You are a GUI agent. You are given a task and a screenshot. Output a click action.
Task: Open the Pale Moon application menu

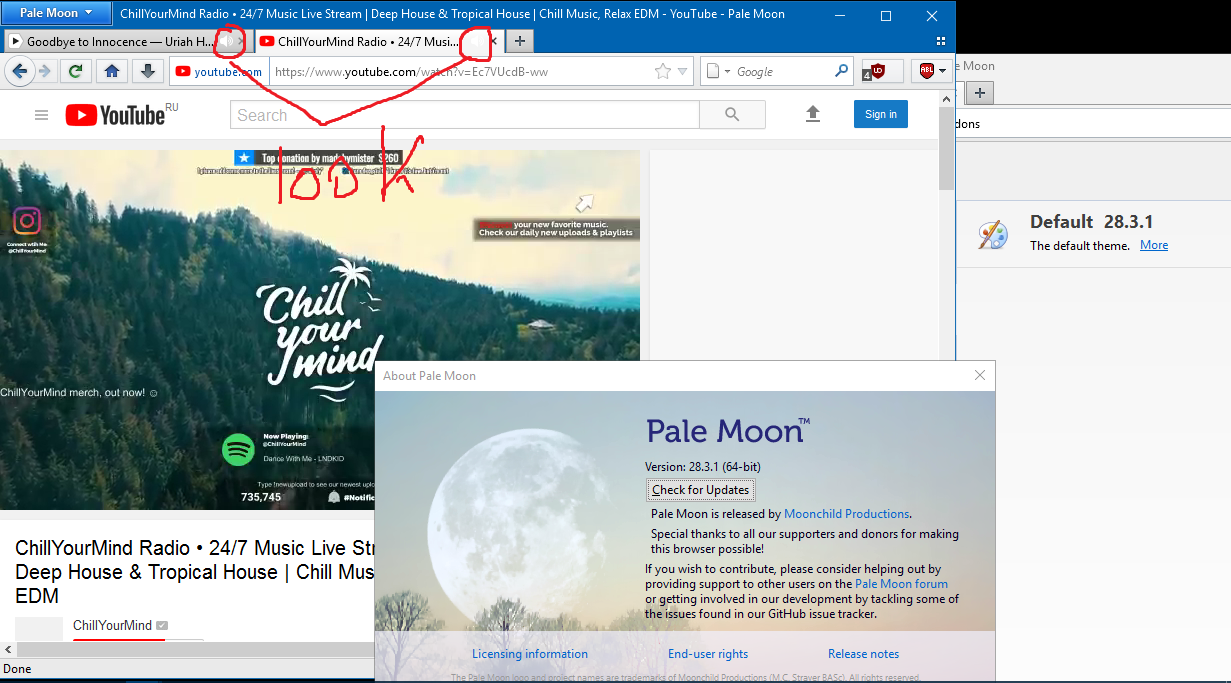[x=56, y=13]
